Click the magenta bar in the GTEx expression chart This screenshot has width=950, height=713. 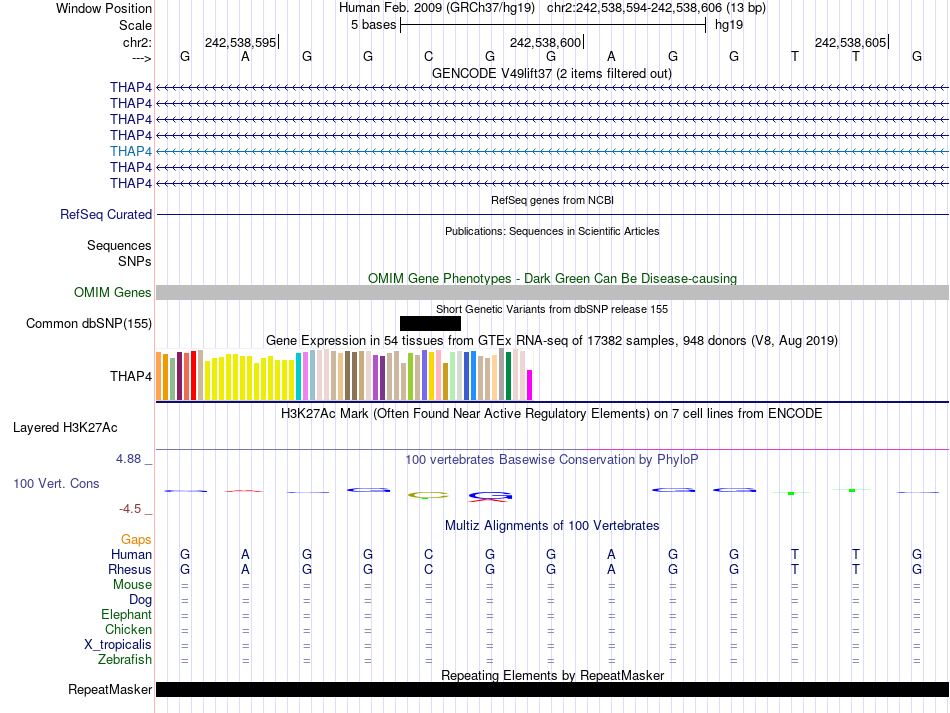click(x=530, y=384)
